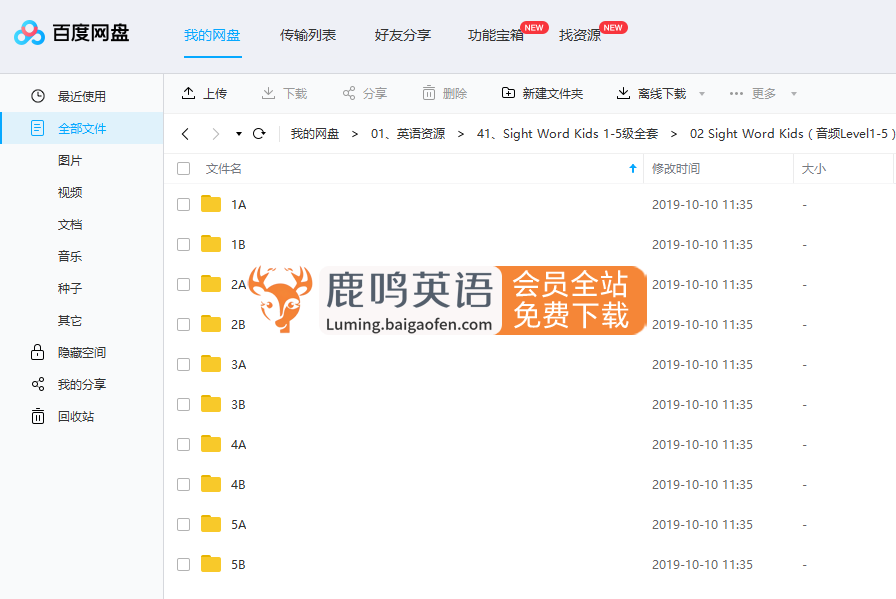Click the recycle bin icon for 回收站
Image resolution: width=896 pixels, height=599 pixels.
(38, 416)
